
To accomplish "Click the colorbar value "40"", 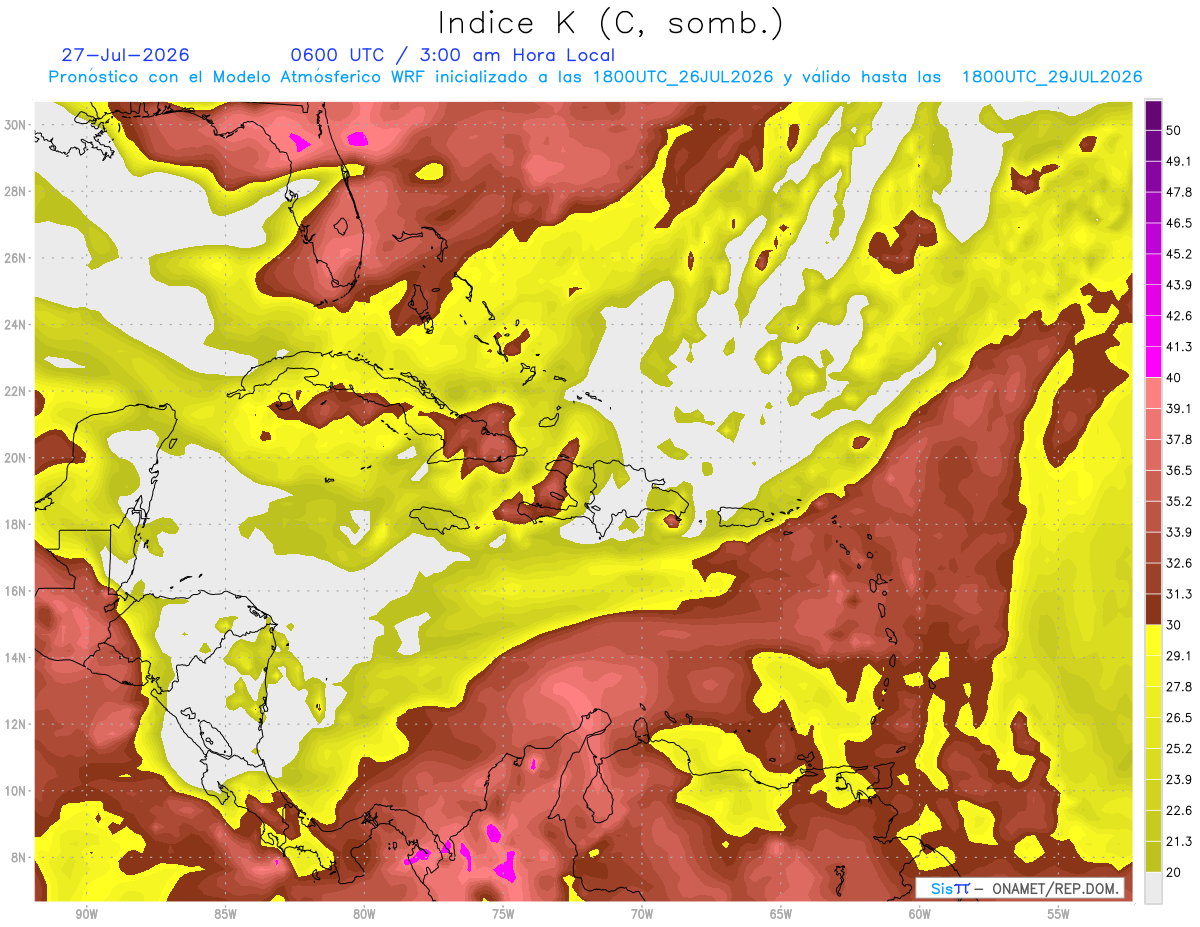I will click(1174, 378).
